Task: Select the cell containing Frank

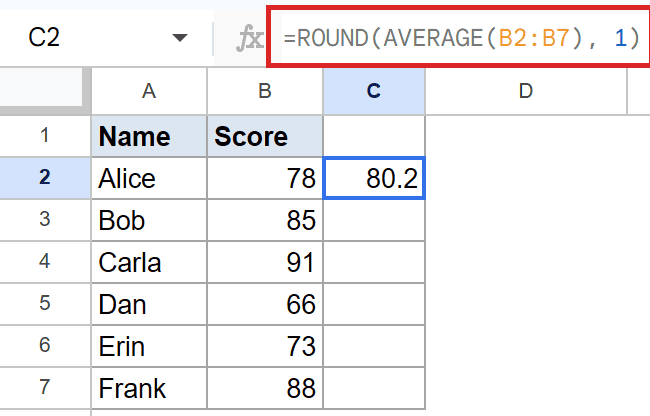Action: [149, 387]
